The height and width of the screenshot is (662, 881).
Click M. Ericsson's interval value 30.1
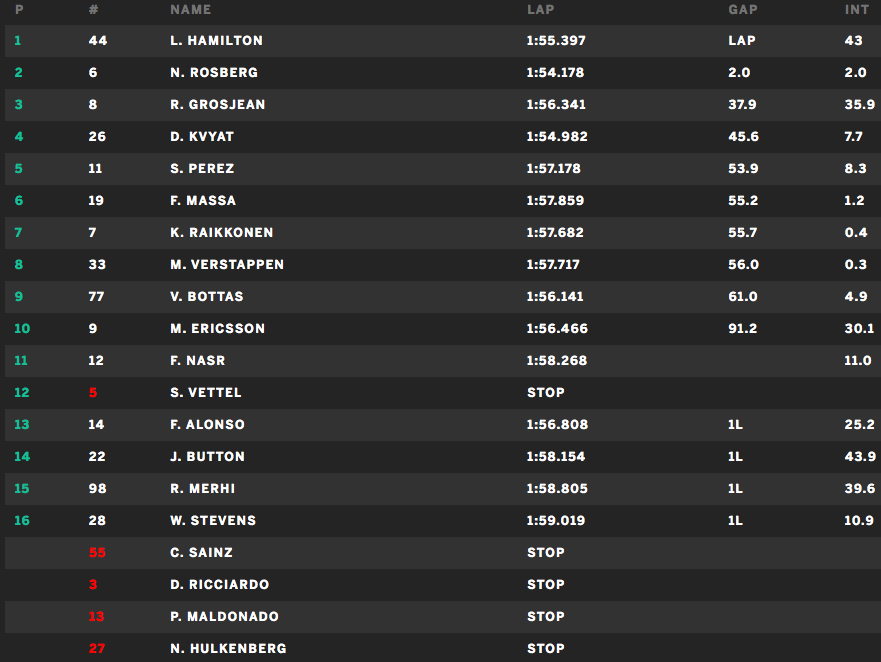(859, 329)
